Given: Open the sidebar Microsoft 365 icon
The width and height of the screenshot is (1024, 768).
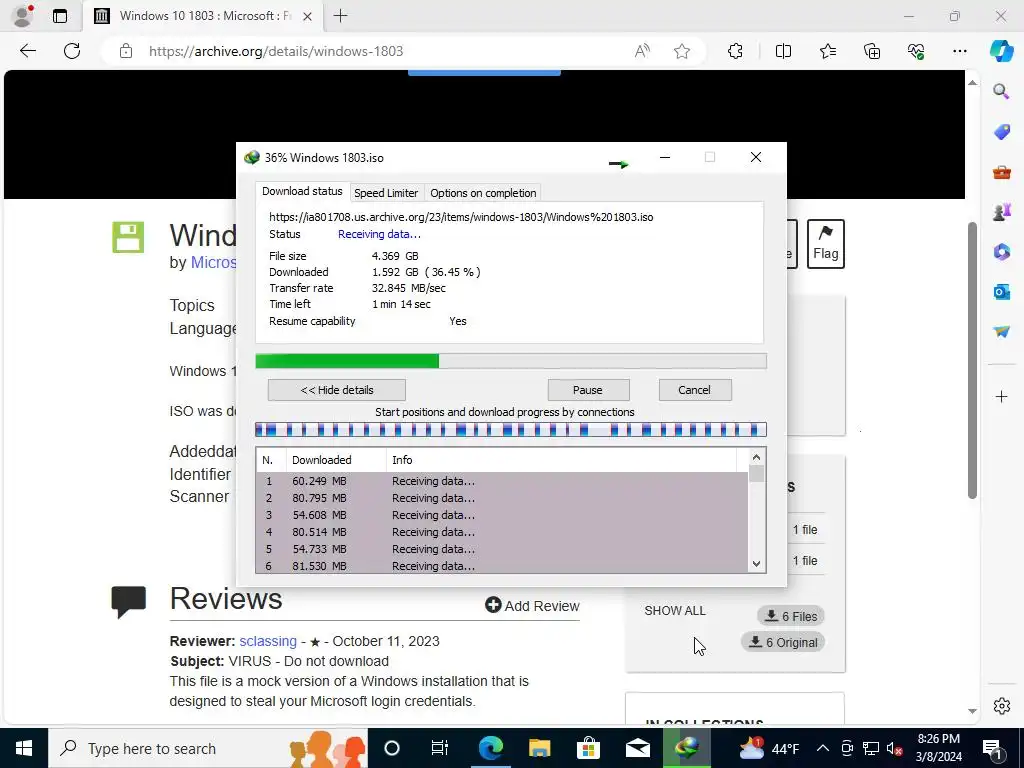Looking at the screenshot, I should [1001, 251].
